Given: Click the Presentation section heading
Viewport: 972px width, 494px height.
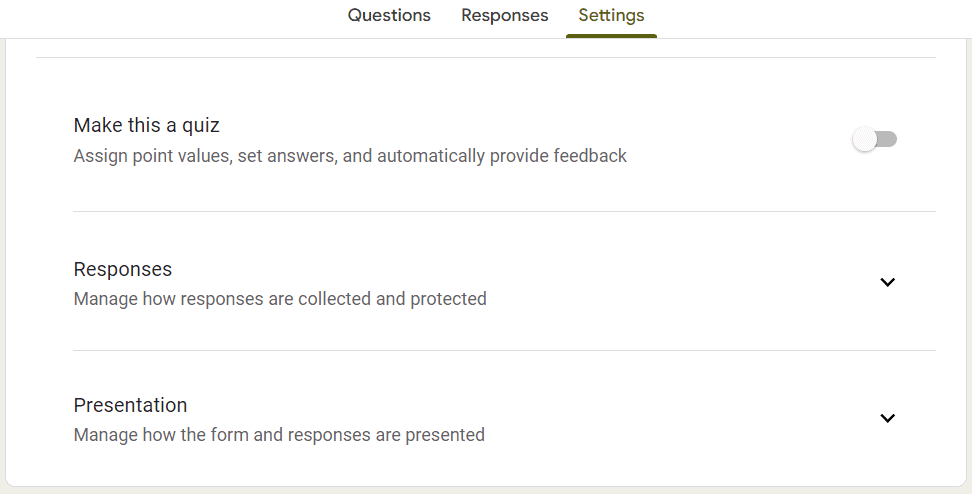Looking at the screenshot, I should tap(130, 405).
